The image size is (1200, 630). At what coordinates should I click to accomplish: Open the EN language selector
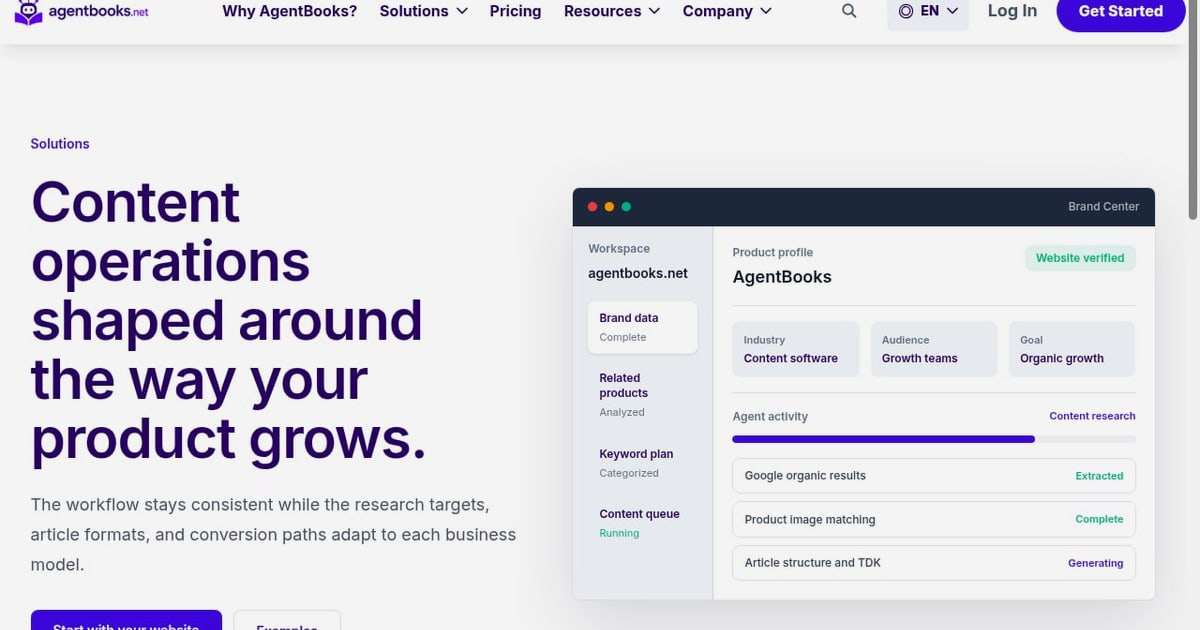tap(928, 11)
